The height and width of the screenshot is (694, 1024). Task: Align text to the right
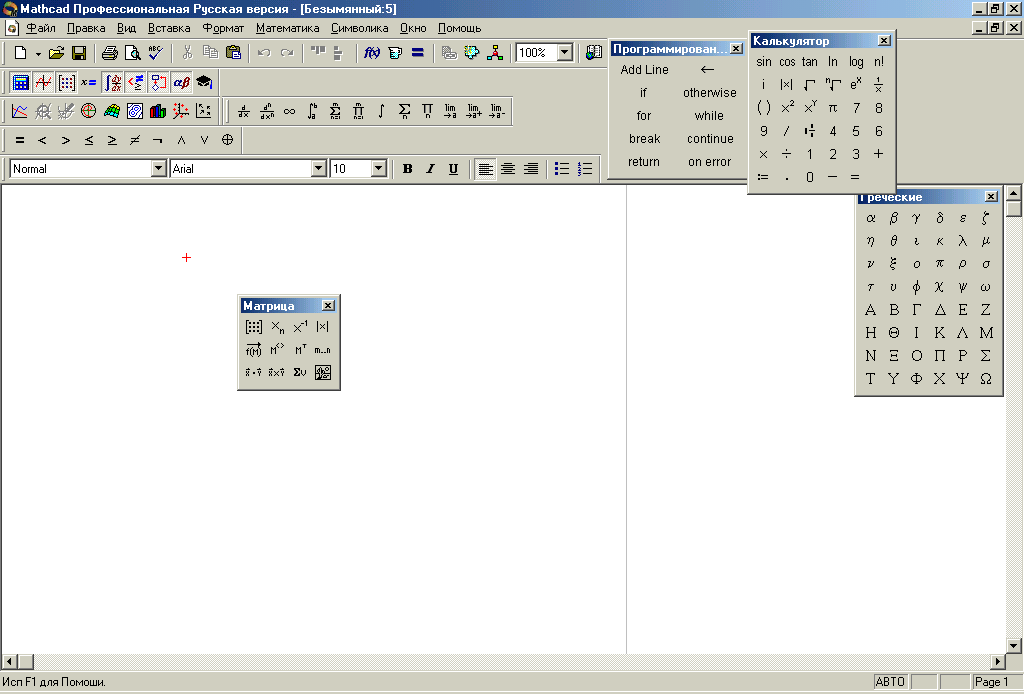pyautogui.click(x=531, y=168)
